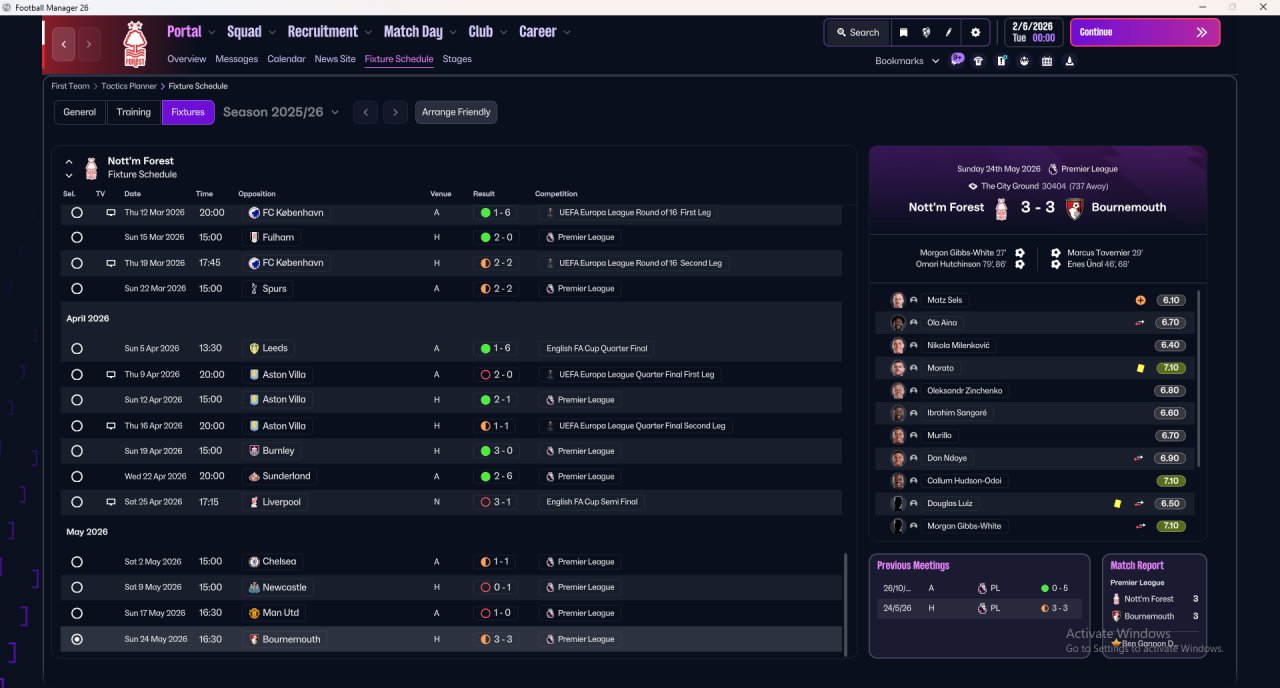The image size is (1280, 688).
Task: Click the Man Utd club badge
Action: tap(254, 613)
